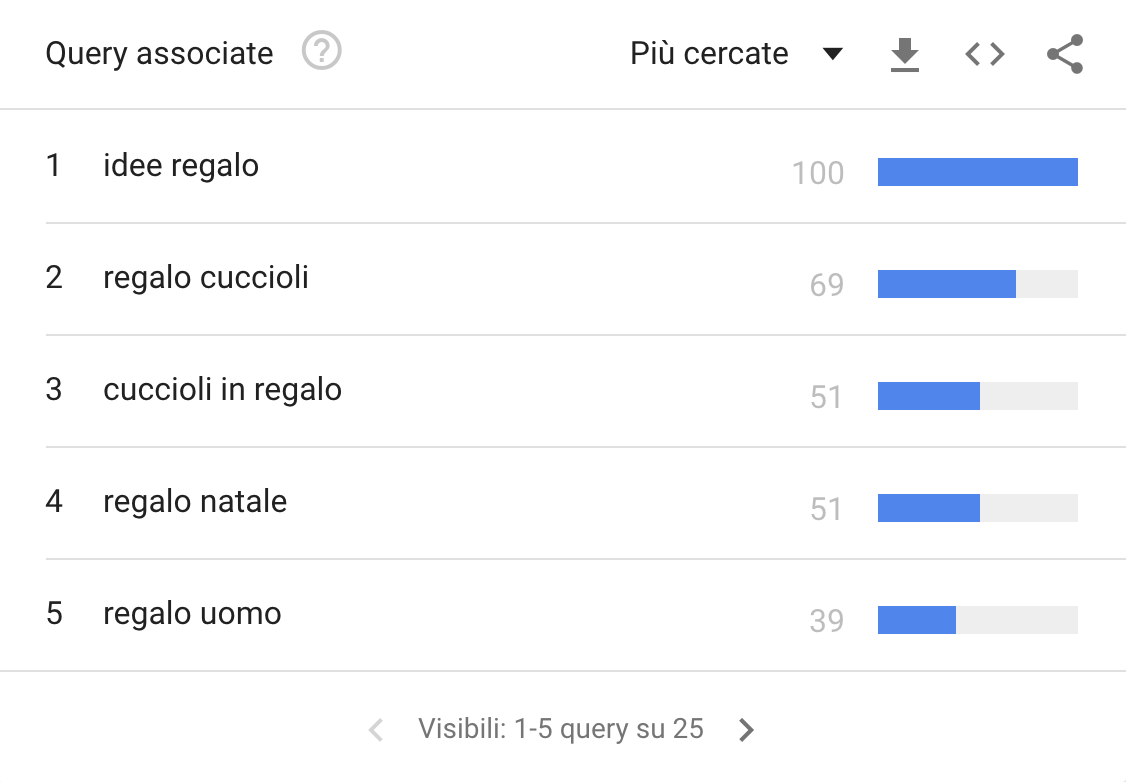This screenshot has height=782, width=1126.
Task: Click the value 100 next to idee regalo
Action: click(x=820, y=173)
